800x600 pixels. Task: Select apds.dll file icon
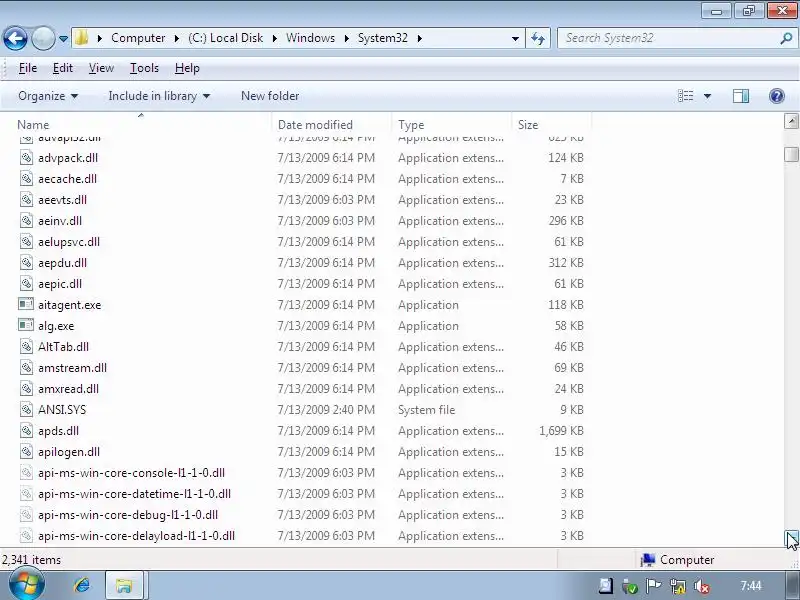(26, 430)
